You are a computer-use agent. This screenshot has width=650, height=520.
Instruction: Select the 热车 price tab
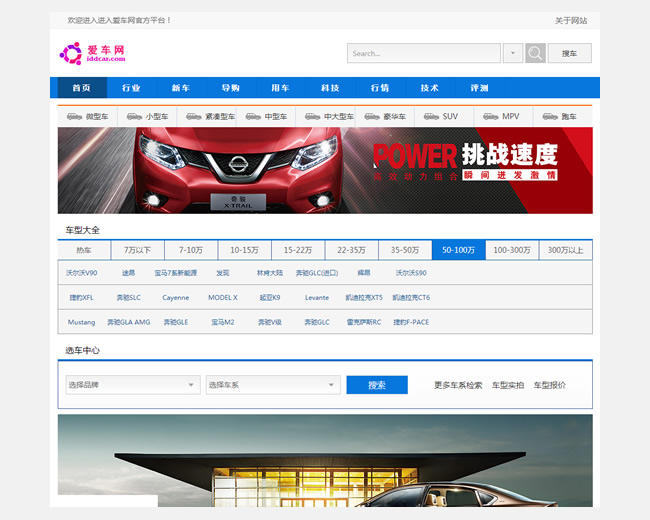coord(84,250)
